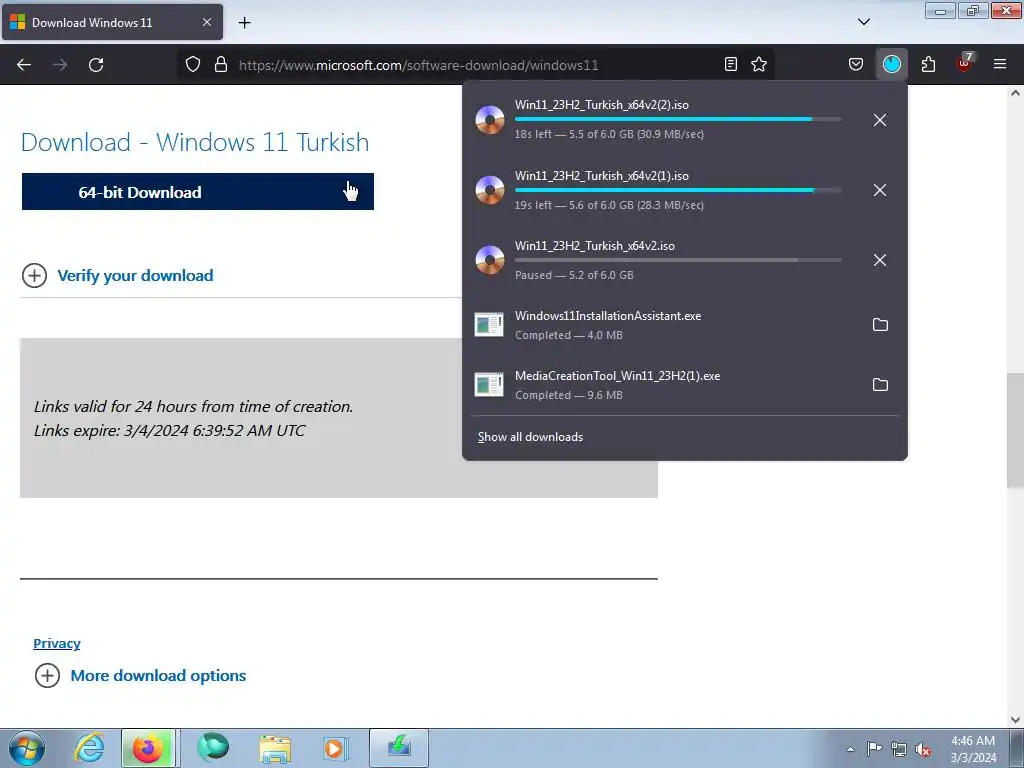Open Windows Media Player taskbar icon
This screenshot has width=1024, height=768.
pyautogui.click(x=336, y=748)
